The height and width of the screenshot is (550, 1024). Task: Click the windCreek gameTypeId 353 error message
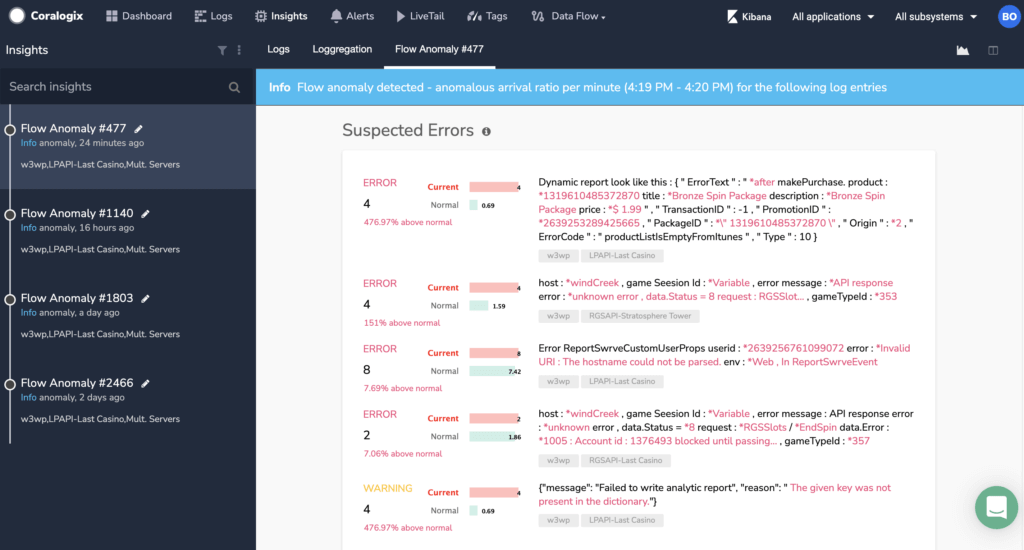pyautogui.click(x=717, y=289)
